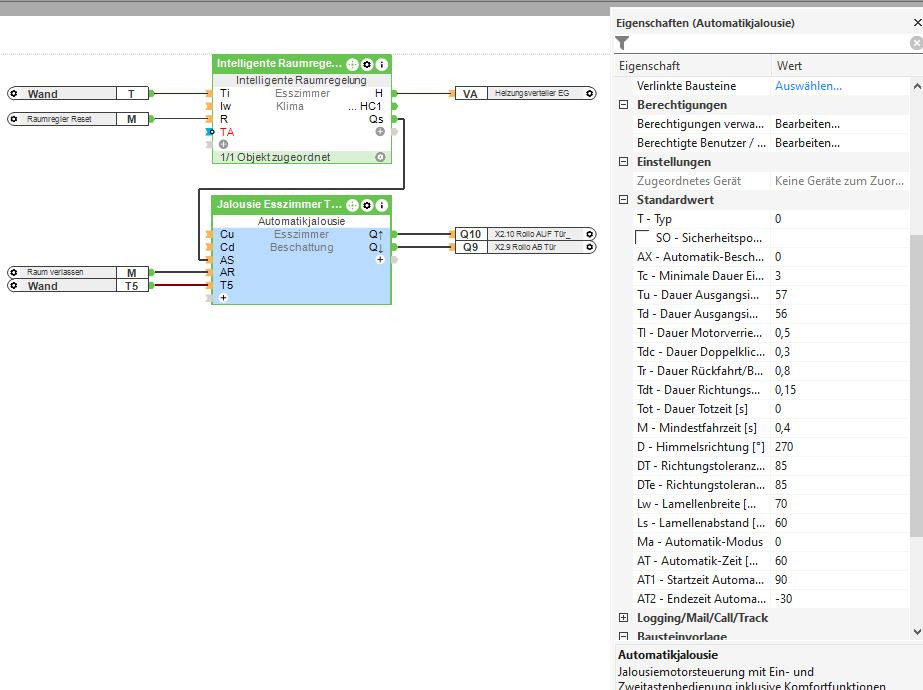Viewport: 923px width, 690px height.
Task: Click Bearbeiten... for Berechtigungen verwalten
Action: pyautogui.click(x=807, y=124)
